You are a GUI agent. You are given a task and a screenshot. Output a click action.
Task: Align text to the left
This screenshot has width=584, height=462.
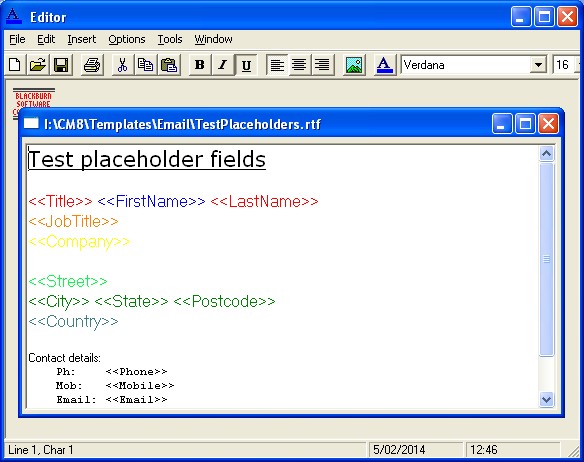click(277, 65)
